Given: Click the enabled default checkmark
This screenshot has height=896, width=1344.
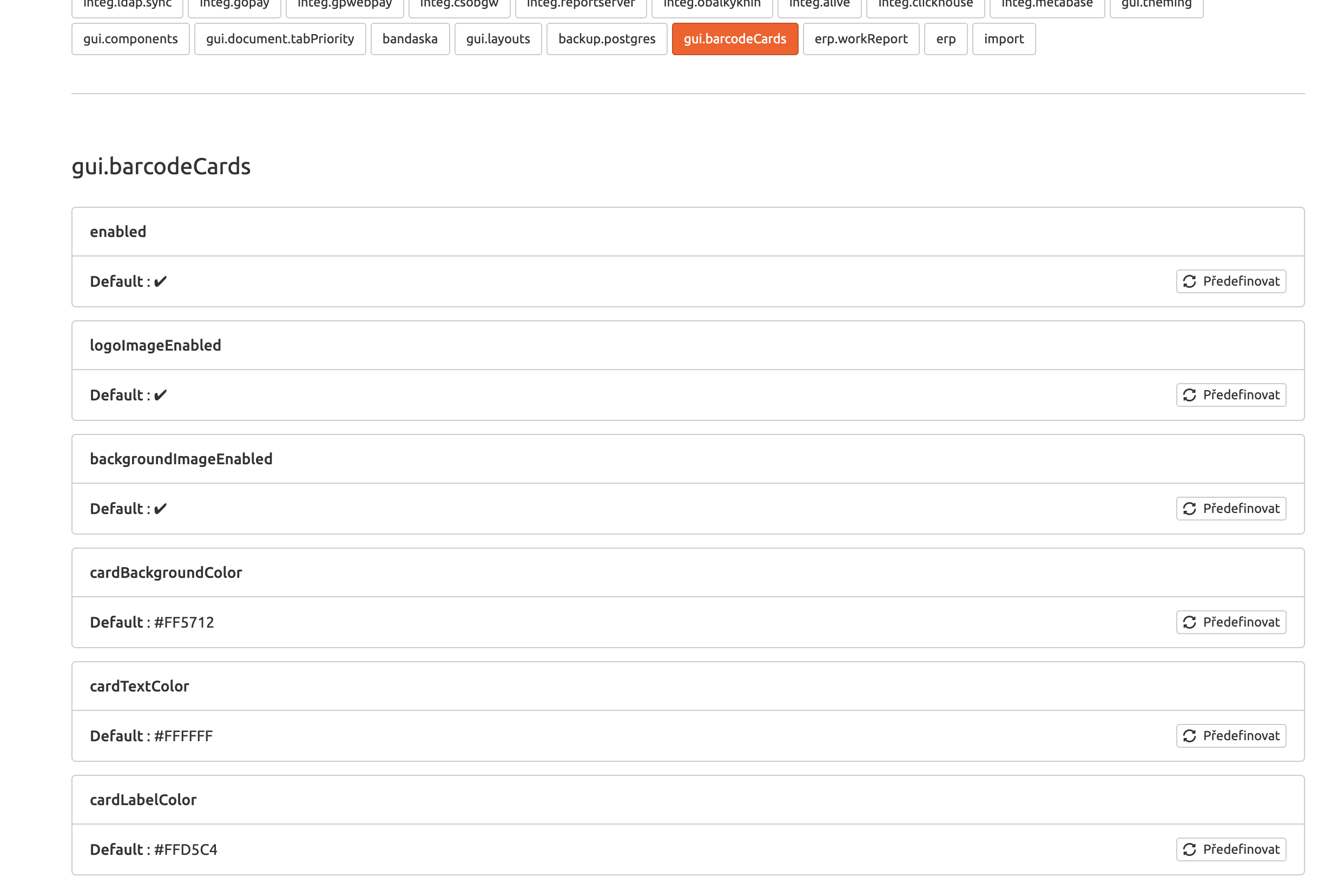Looking at the screenshot, I should pyautogui.click(x=161, y=281).
